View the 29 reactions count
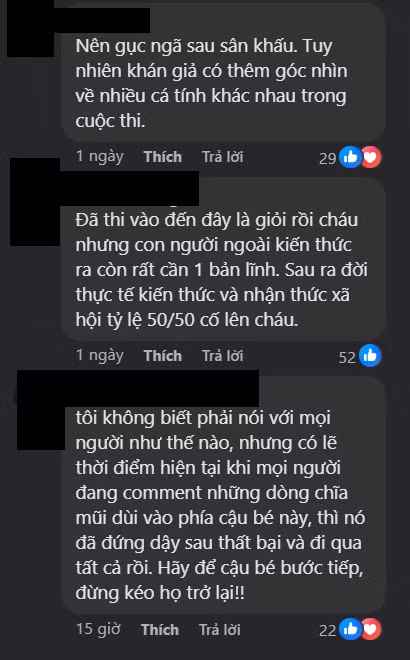The image size is (410, 660). point(327,158)
